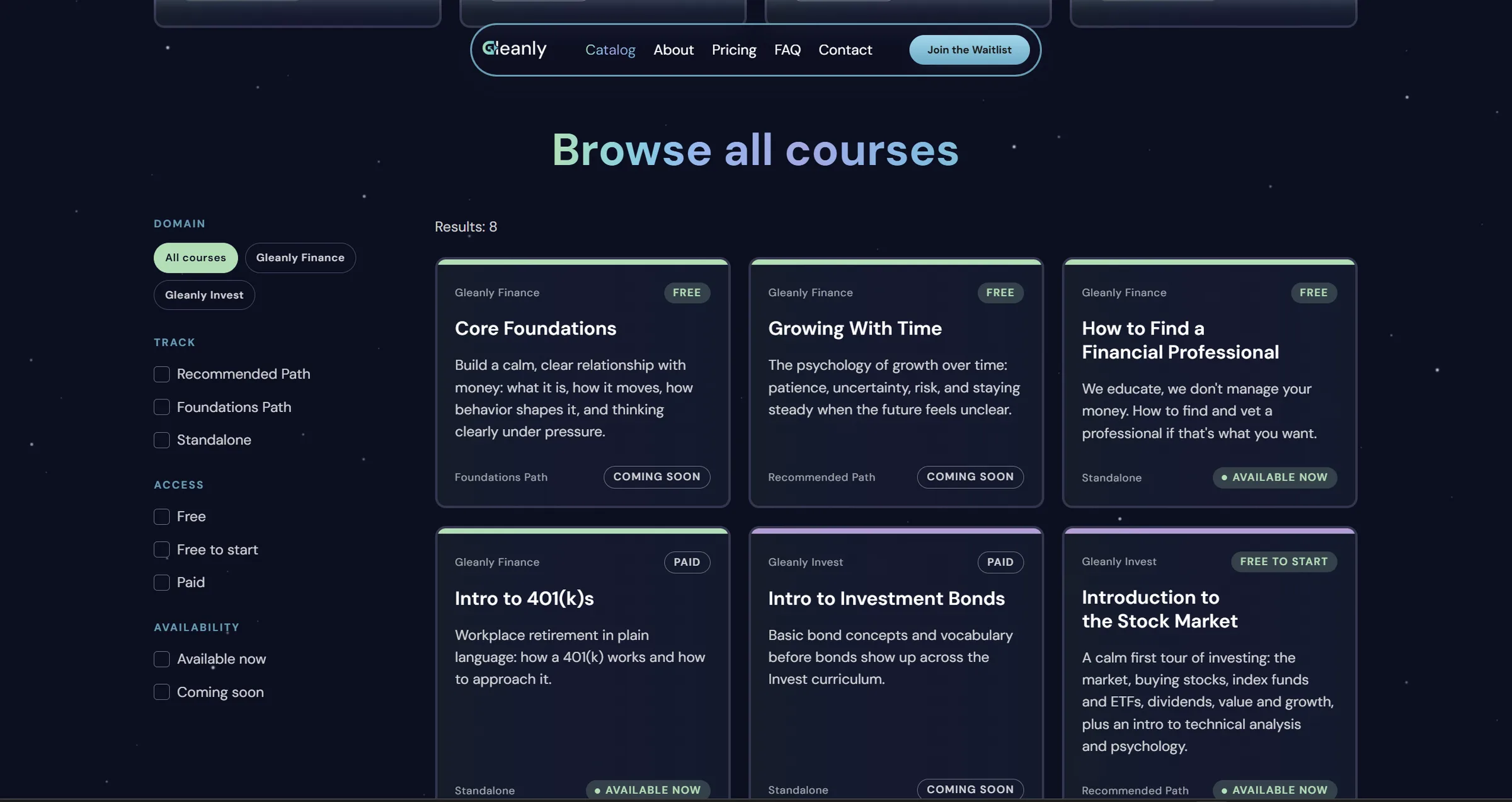This screenshot has width=1512, height=802.
Task: Open the Pricing nav item
Action: [x=734, y=50]
